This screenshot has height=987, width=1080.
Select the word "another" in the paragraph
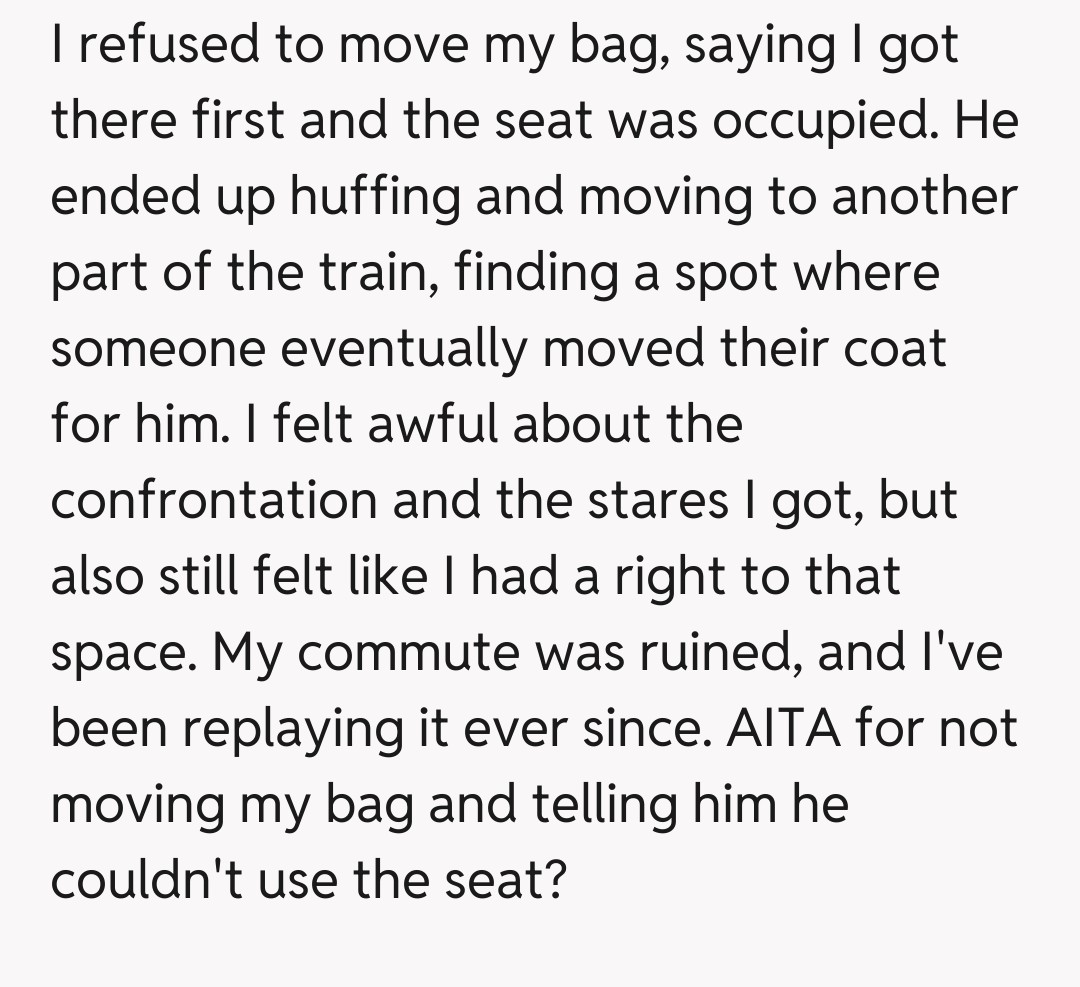point(924,197)
